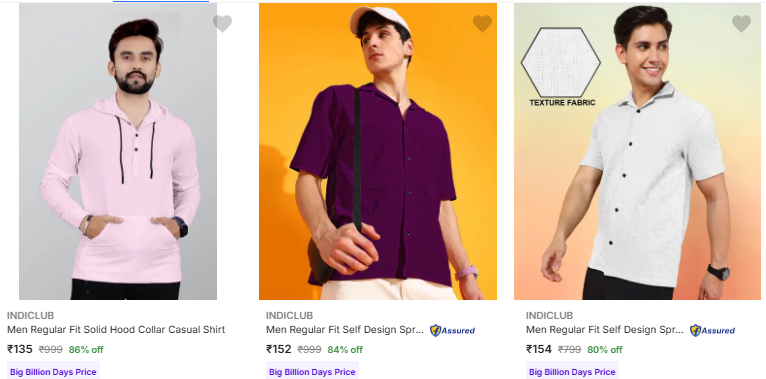Open the pink hooded shirt product image
The height and width of the screenshot is (379, 766).
click(118, 151)
